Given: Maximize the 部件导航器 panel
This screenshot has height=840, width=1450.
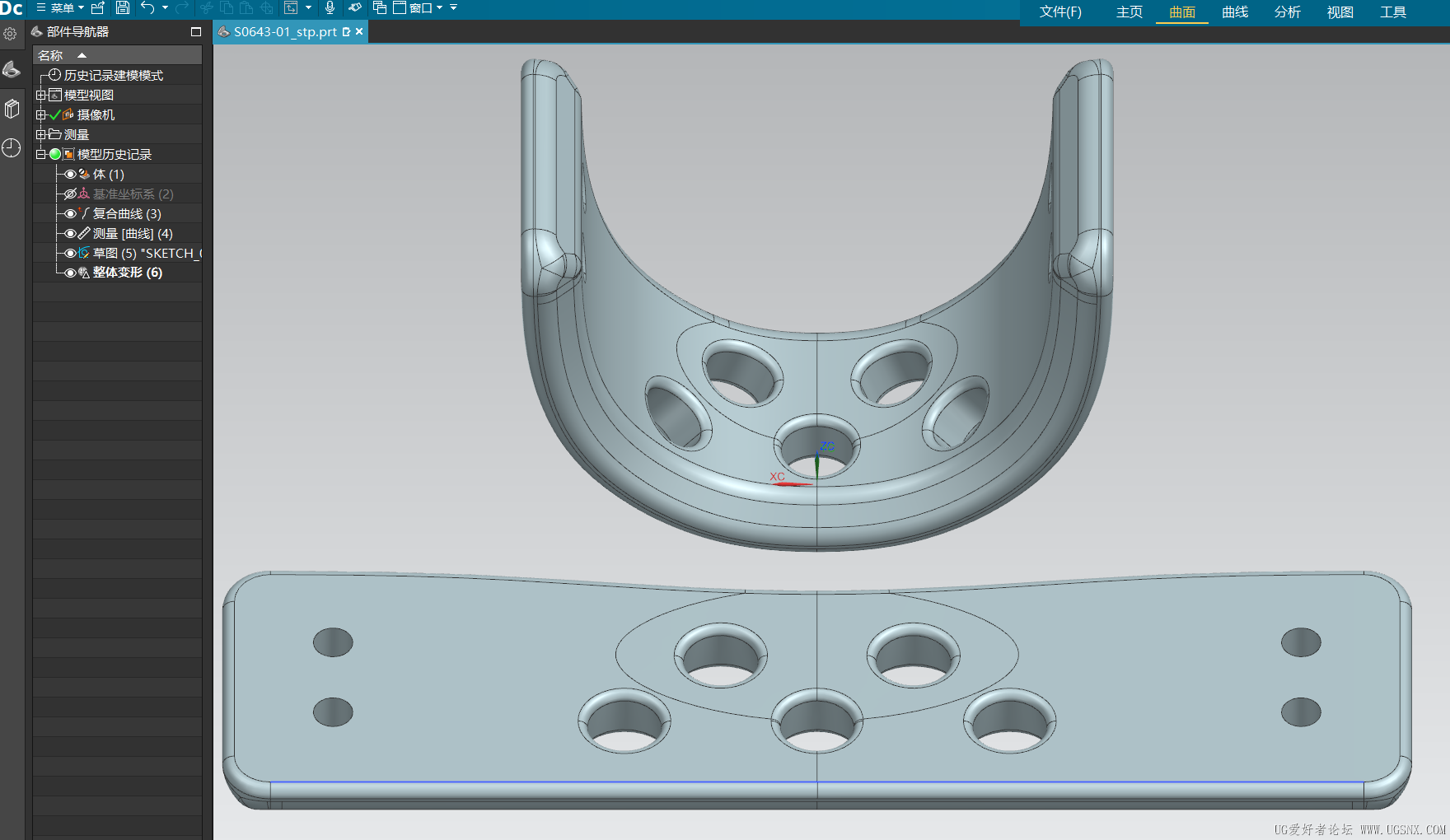Looking at the screenshot, I should [196, 32].
